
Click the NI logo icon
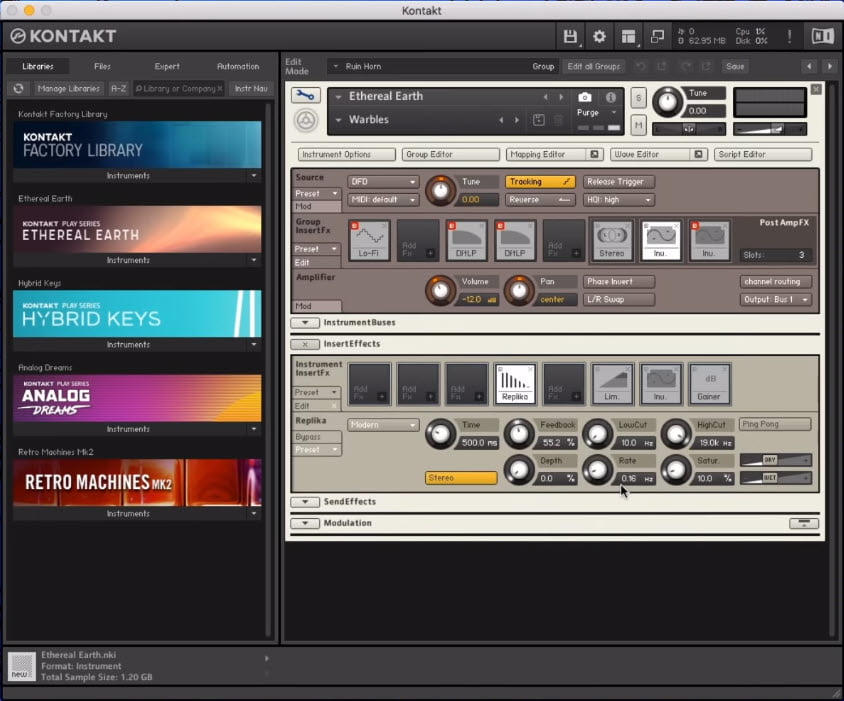tap(822, 36)
